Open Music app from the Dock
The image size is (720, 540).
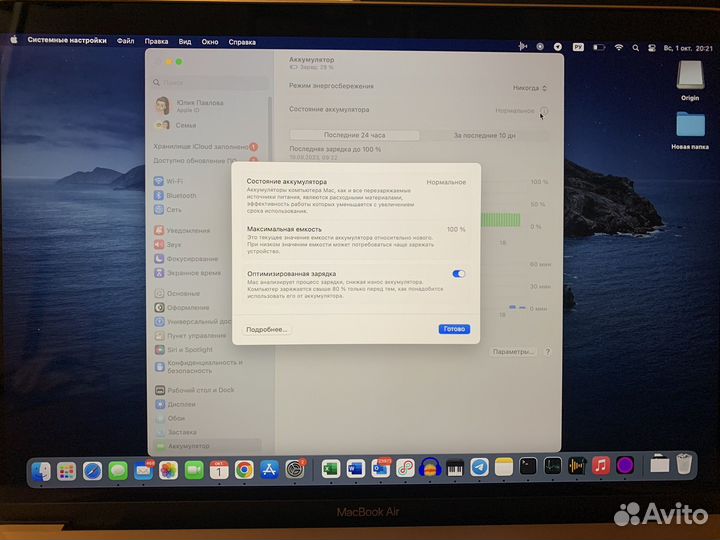(601, 465)
